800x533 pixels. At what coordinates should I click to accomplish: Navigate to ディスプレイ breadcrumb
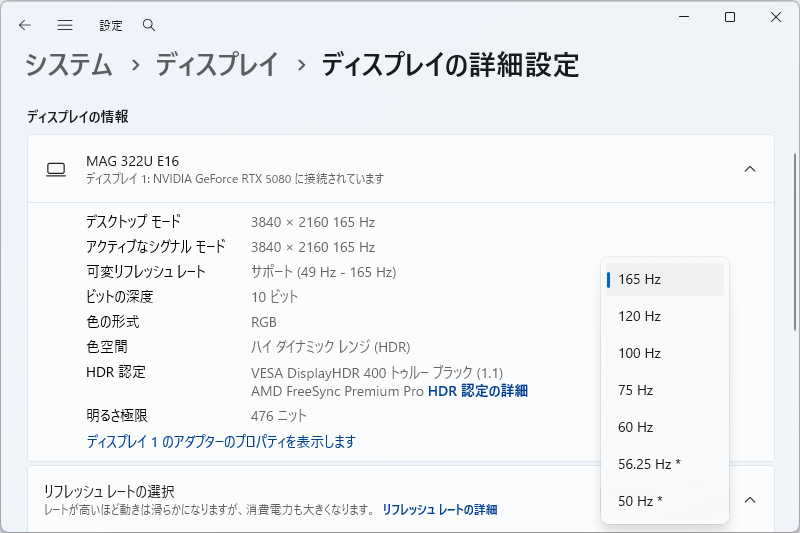pyautogui.click(x=217, y=65)
